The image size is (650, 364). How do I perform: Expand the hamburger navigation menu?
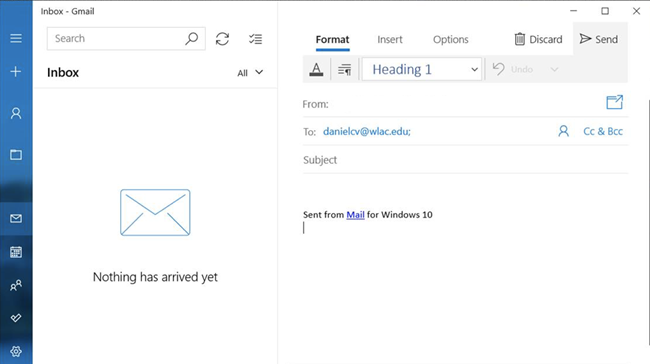pyautogui.click(x=16, y=39)
